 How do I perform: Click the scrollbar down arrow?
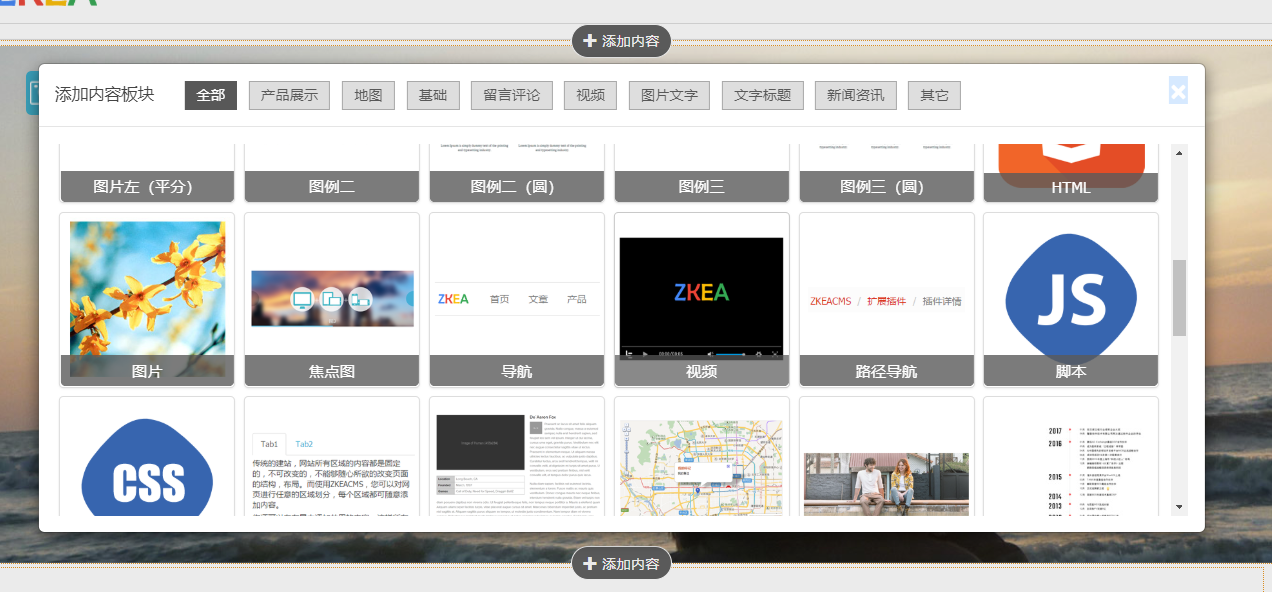pyautogui.click(x=1179, y=507)
